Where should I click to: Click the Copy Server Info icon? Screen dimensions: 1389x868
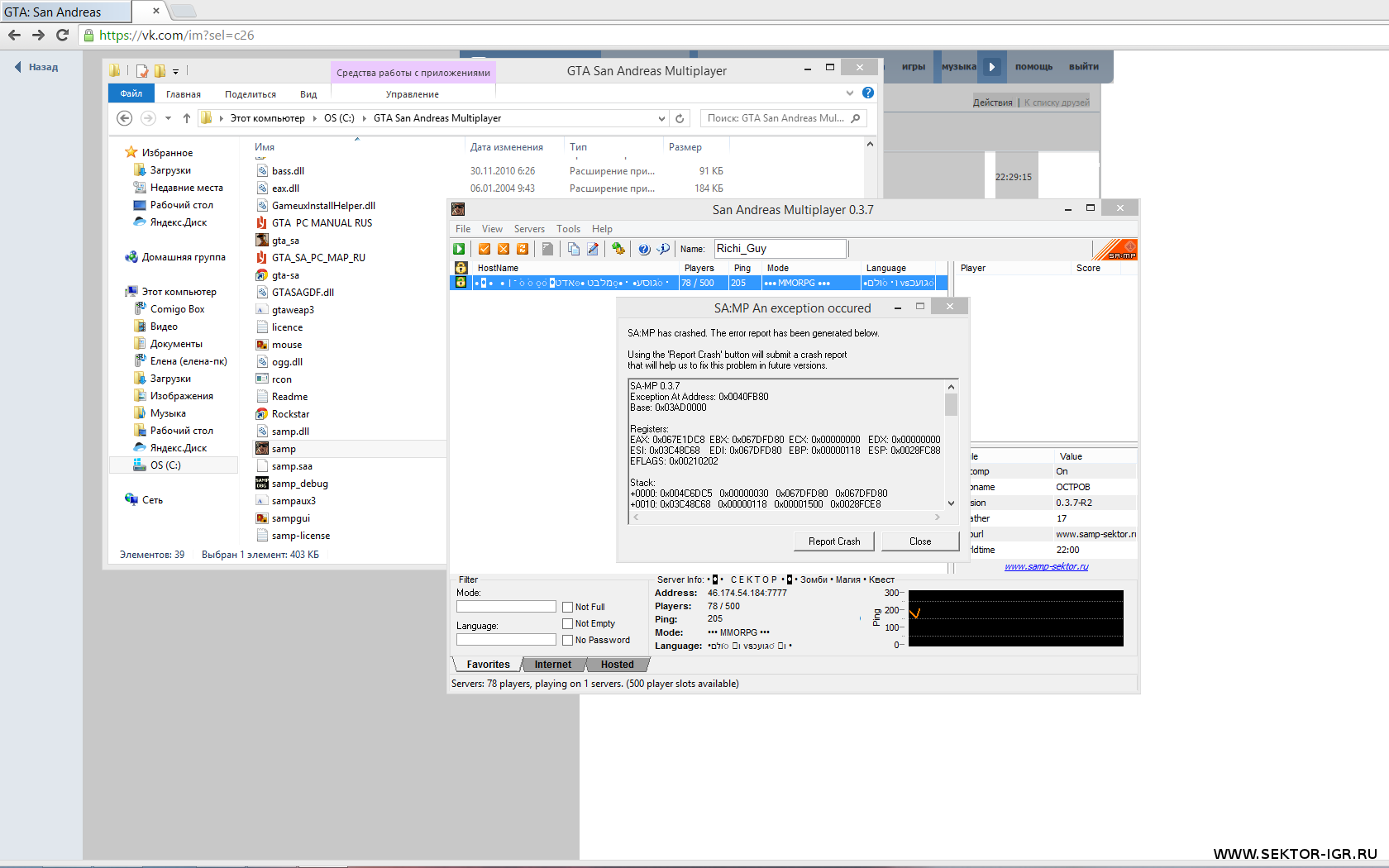coord(574,249)
